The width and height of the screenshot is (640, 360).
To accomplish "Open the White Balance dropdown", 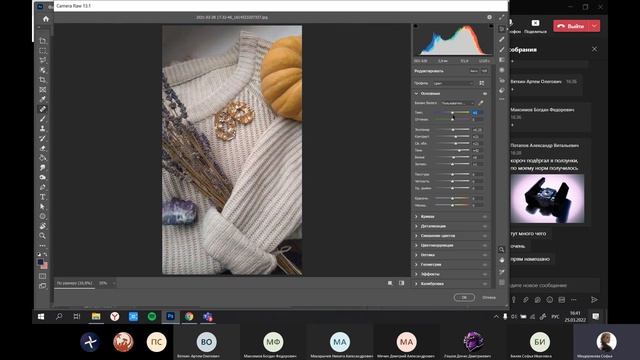I will click(457, 103).
